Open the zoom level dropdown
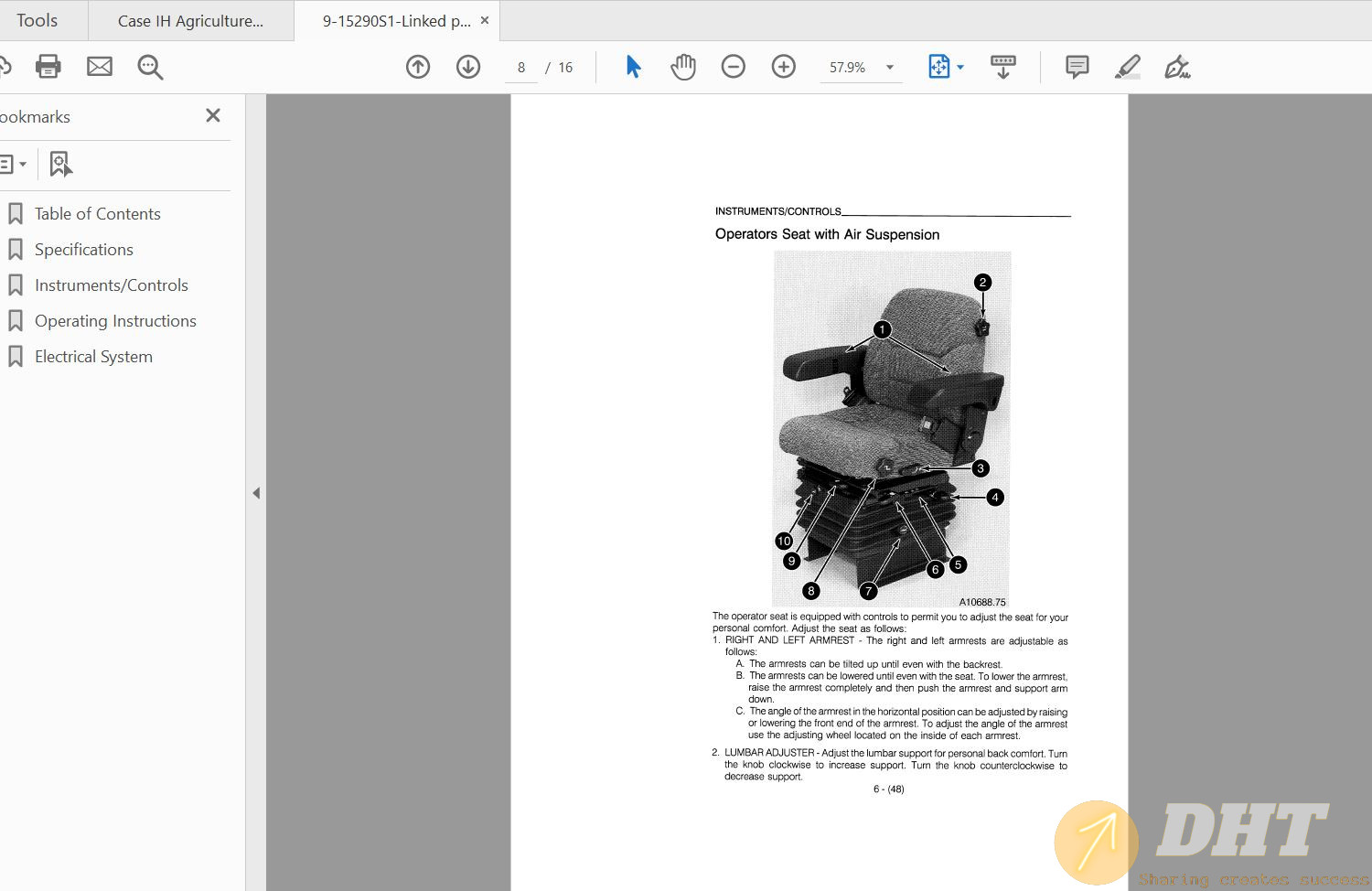 pos(890,67)
